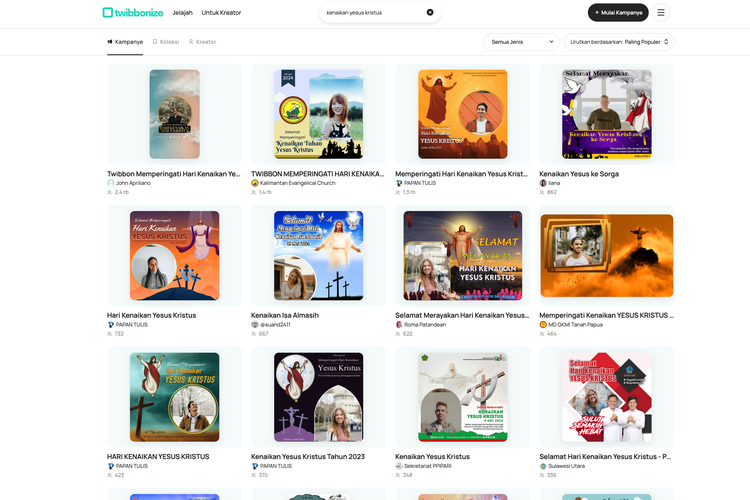Click supporters icon beside 2,4 rb count
Screen dimensions: 750x500
coord(110,192)
